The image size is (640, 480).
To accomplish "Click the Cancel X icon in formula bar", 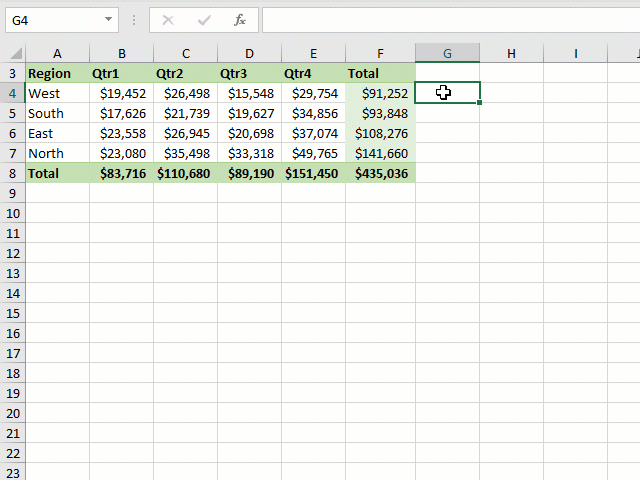I will (x=168, y=20).
